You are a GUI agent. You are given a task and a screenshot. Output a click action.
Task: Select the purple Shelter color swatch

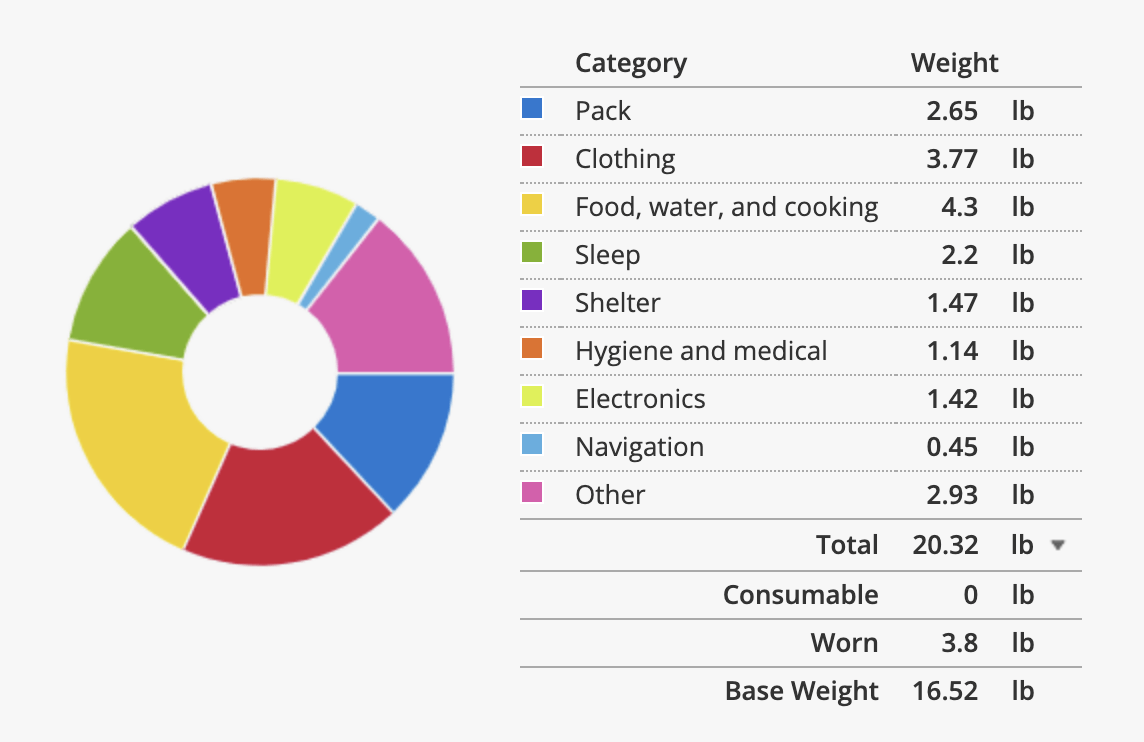tap(532, 301)
